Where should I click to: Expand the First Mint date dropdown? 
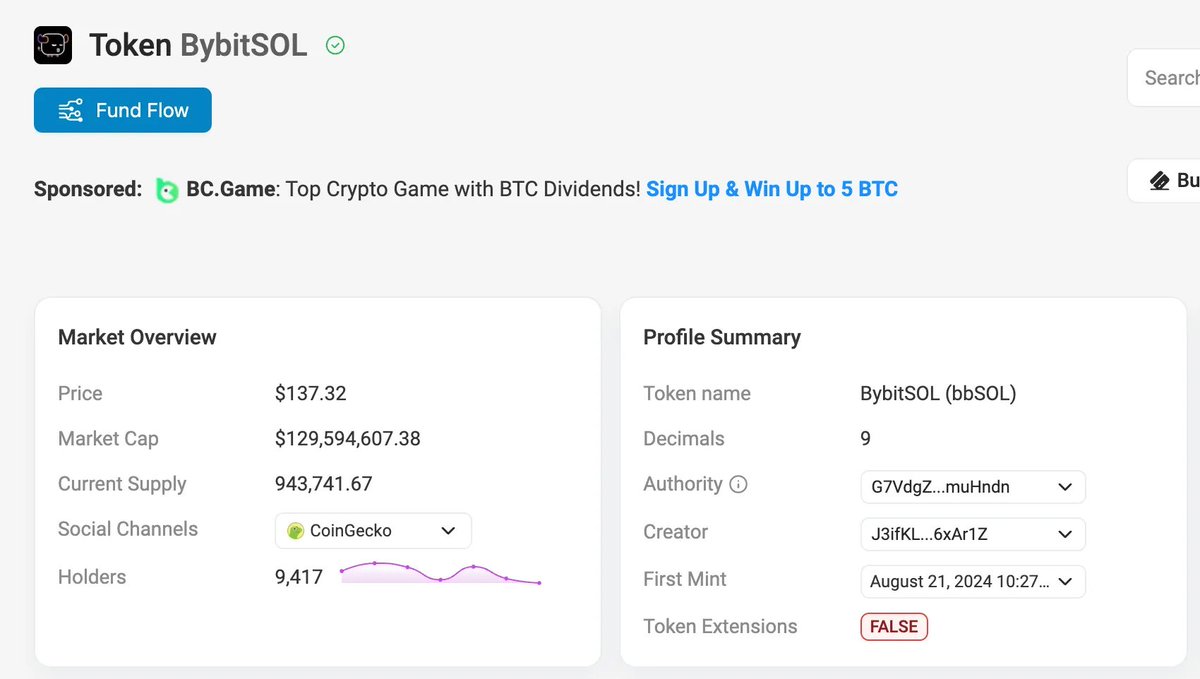click(x=973, y=581)
